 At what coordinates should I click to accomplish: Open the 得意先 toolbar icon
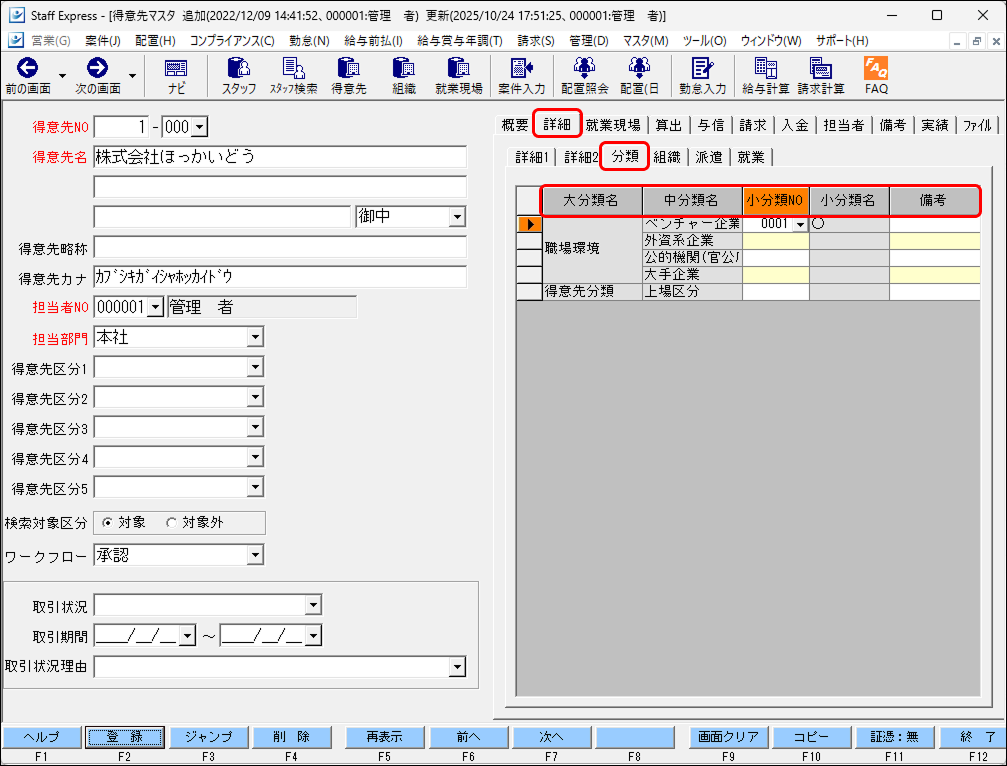coord(349,74)
